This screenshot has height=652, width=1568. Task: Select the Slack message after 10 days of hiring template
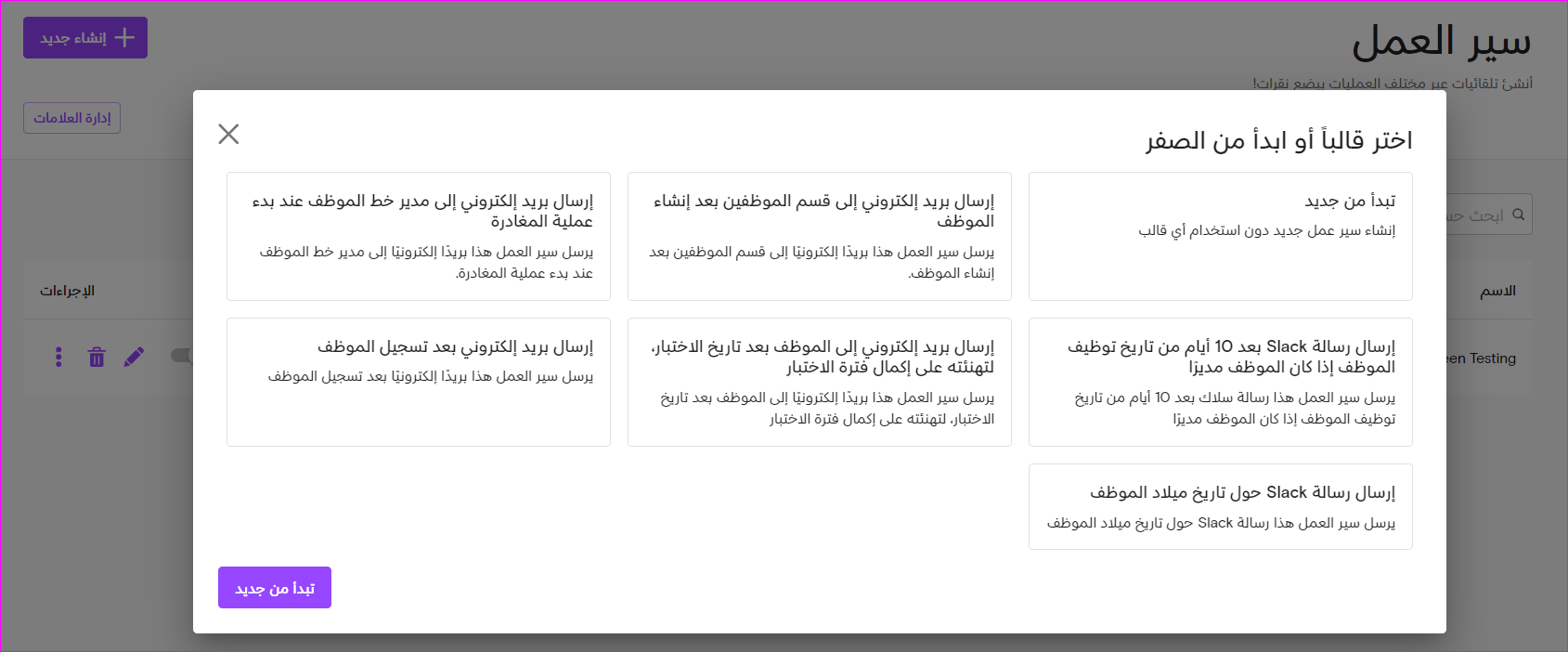point(1220,382)
